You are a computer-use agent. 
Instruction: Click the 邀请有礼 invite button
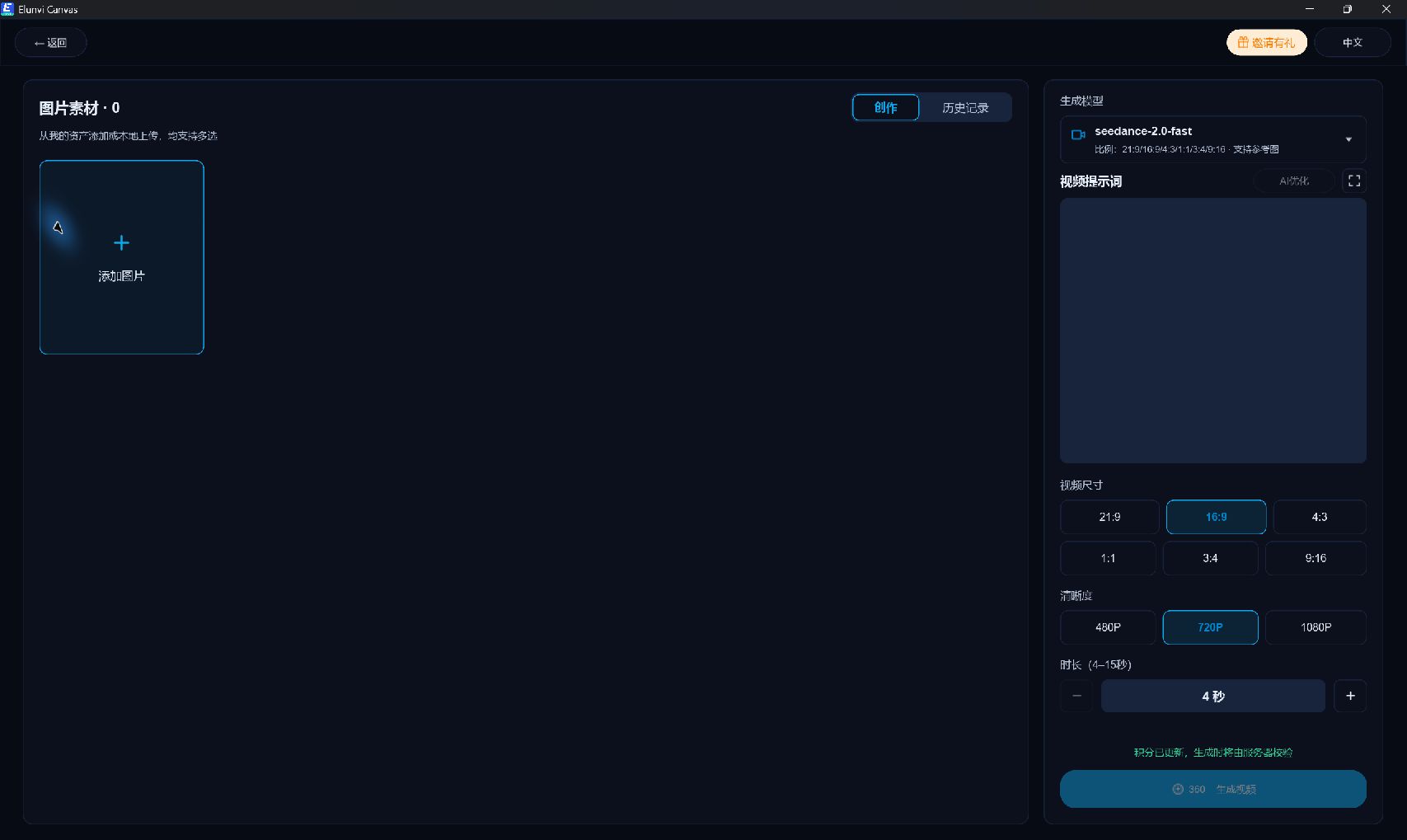[1266, 43]
